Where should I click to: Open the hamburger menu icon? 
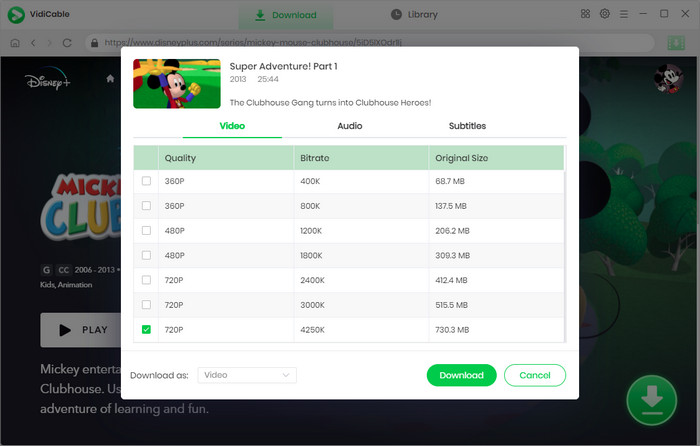(x=624, y=14)
